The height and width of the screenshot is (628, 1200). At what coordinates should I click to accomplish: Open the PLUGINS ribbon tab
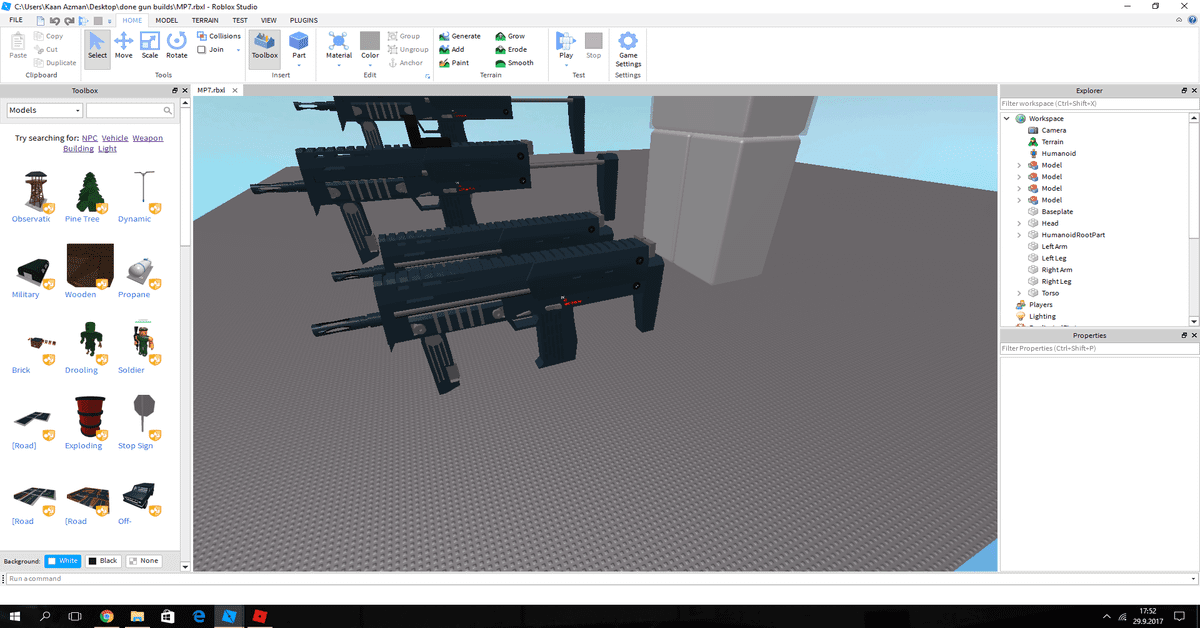[304, 20]
